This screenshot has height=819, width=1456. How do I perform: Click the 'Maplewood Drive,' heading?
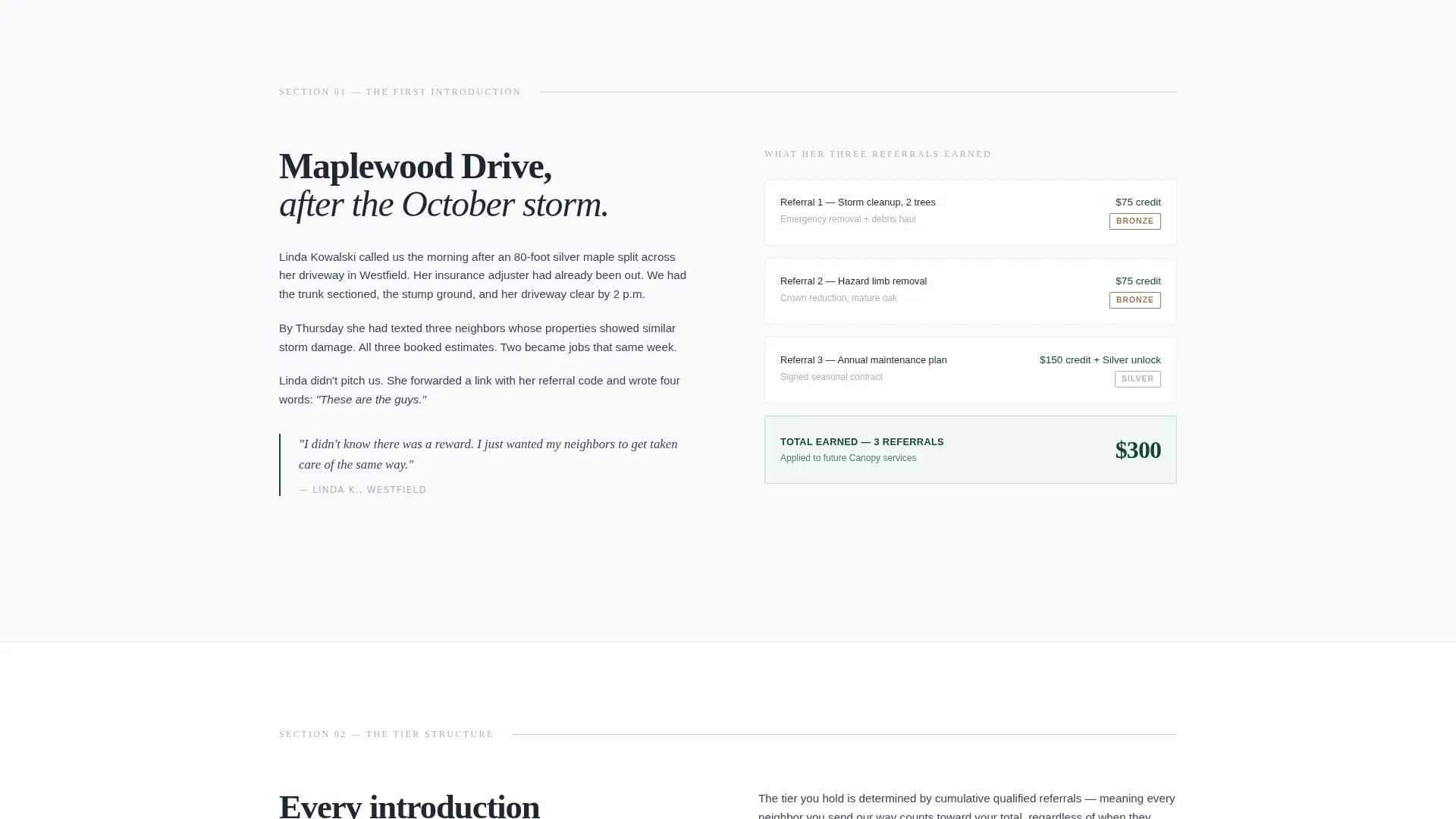416,166
